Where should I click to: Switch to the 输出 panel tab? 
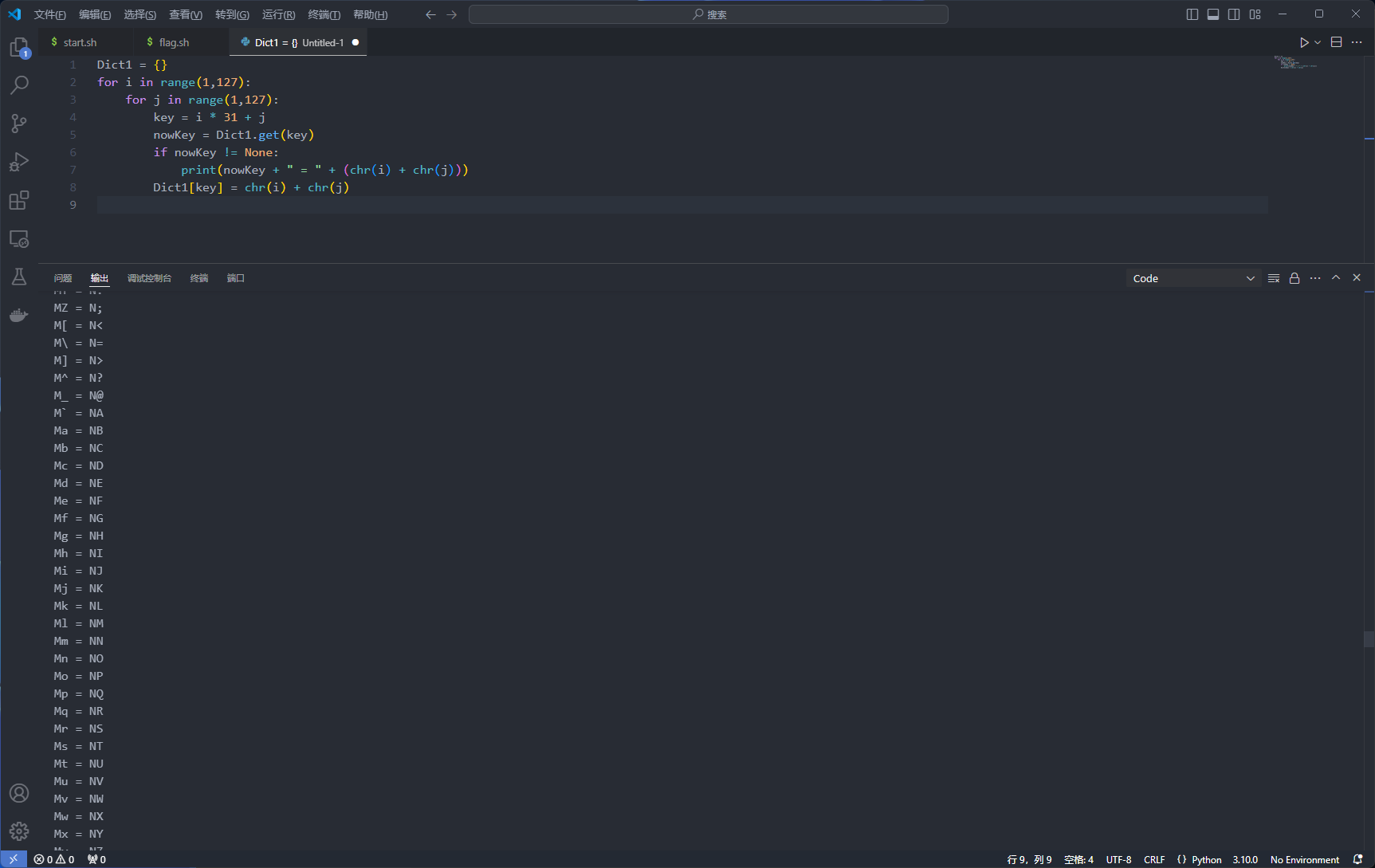click(x=100, y=278)
